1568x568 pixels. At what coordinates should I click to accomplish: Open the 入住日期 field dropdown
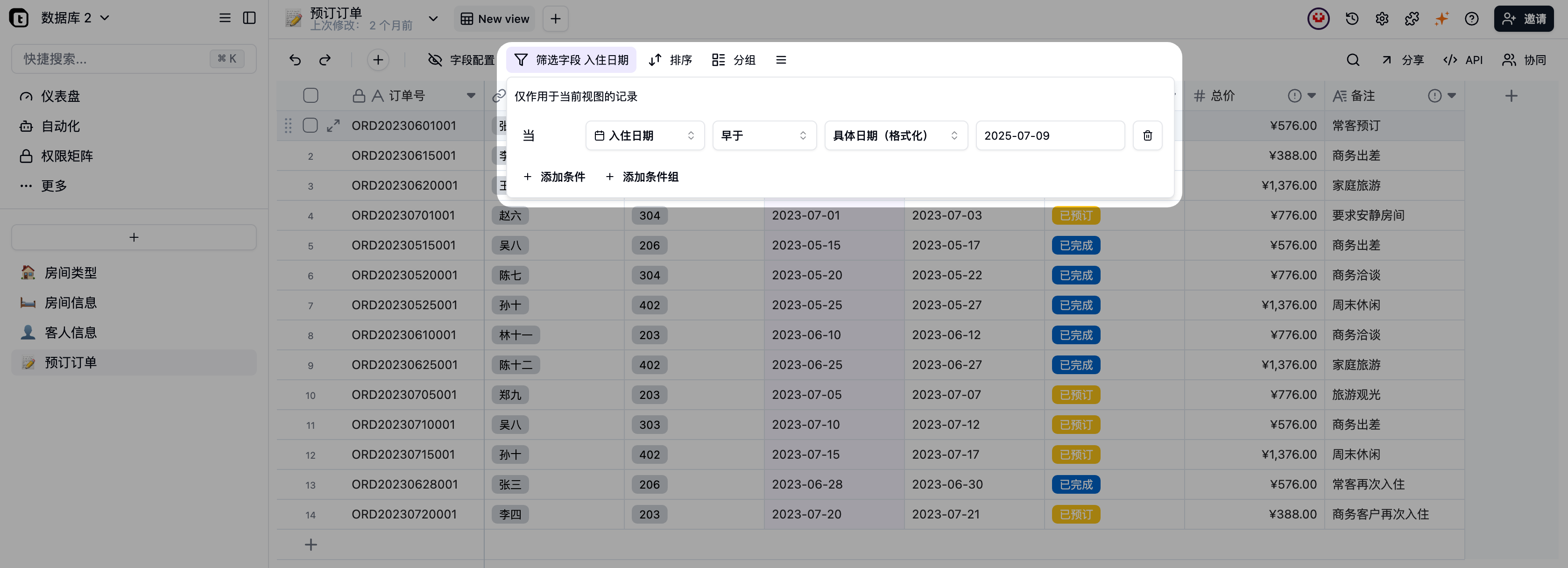[x=644, y=135]
